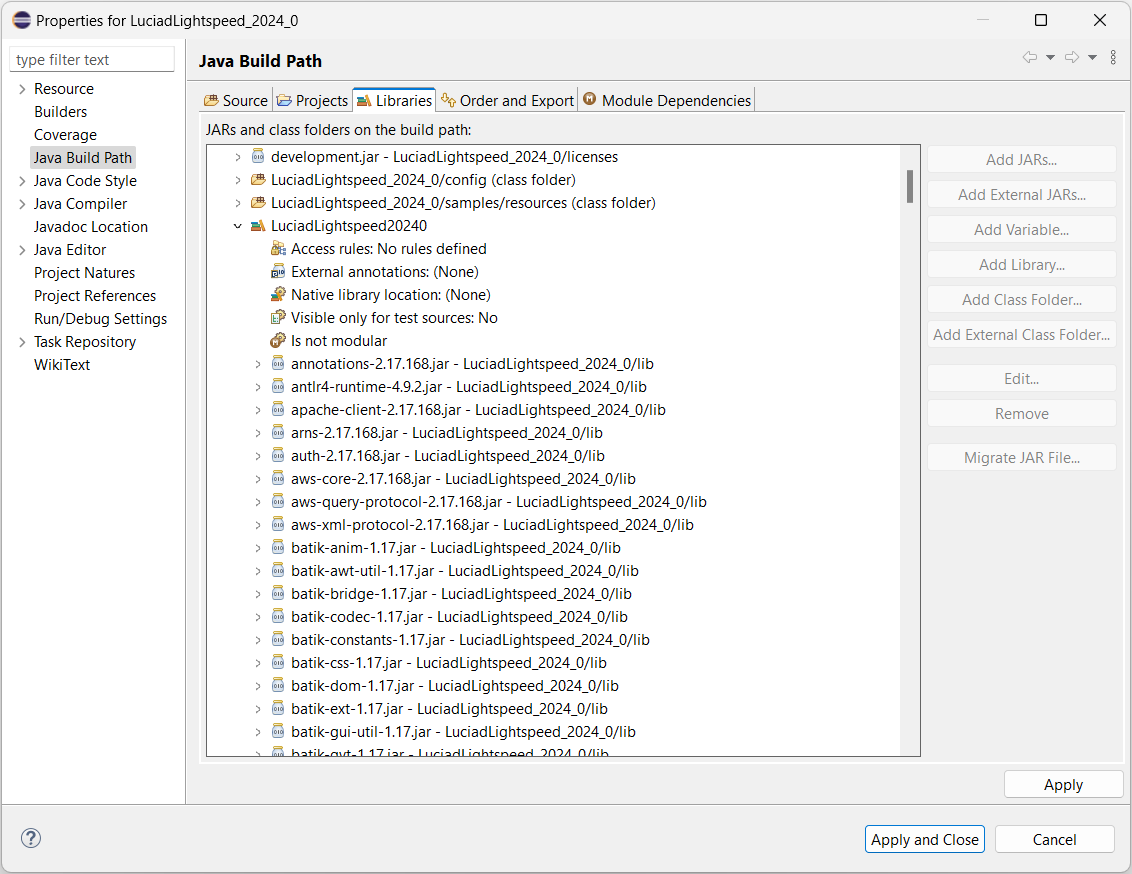Click the development.jar file icon
Image resolution: width=1132 pixels, height=874 pixels.
(x=258, y=157)
